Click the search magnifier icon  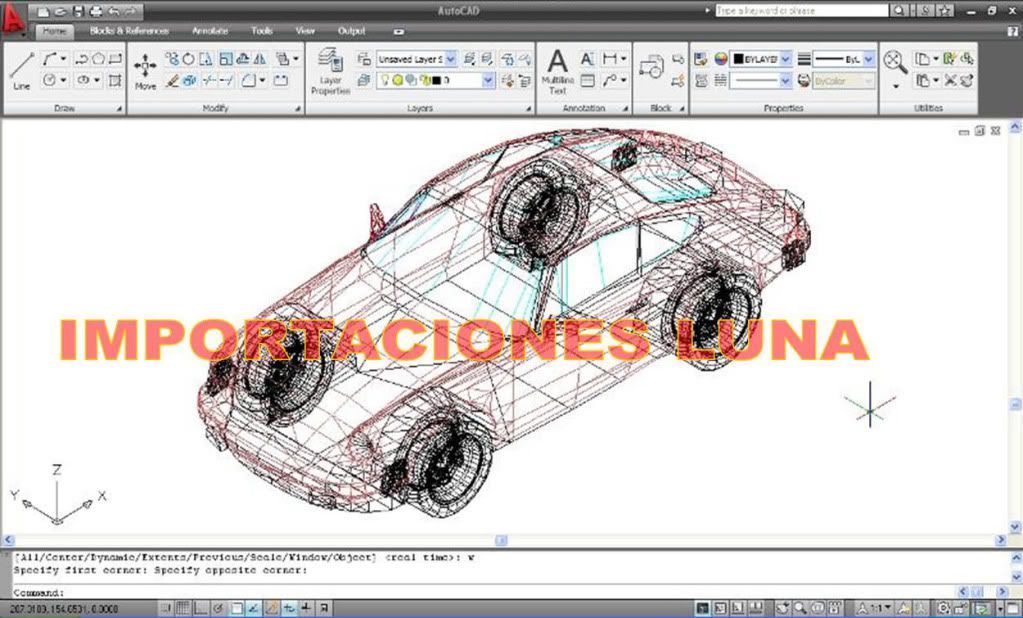coord(898,10)
